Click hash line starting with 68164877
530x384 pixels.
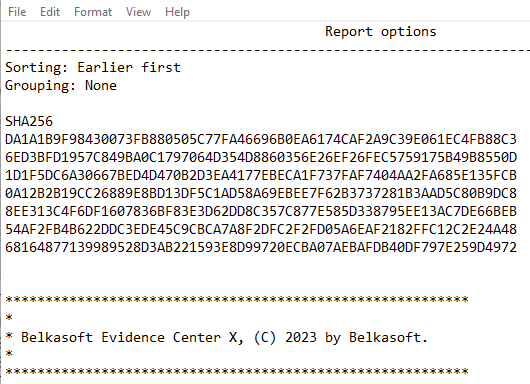click(x=261, y=247)
